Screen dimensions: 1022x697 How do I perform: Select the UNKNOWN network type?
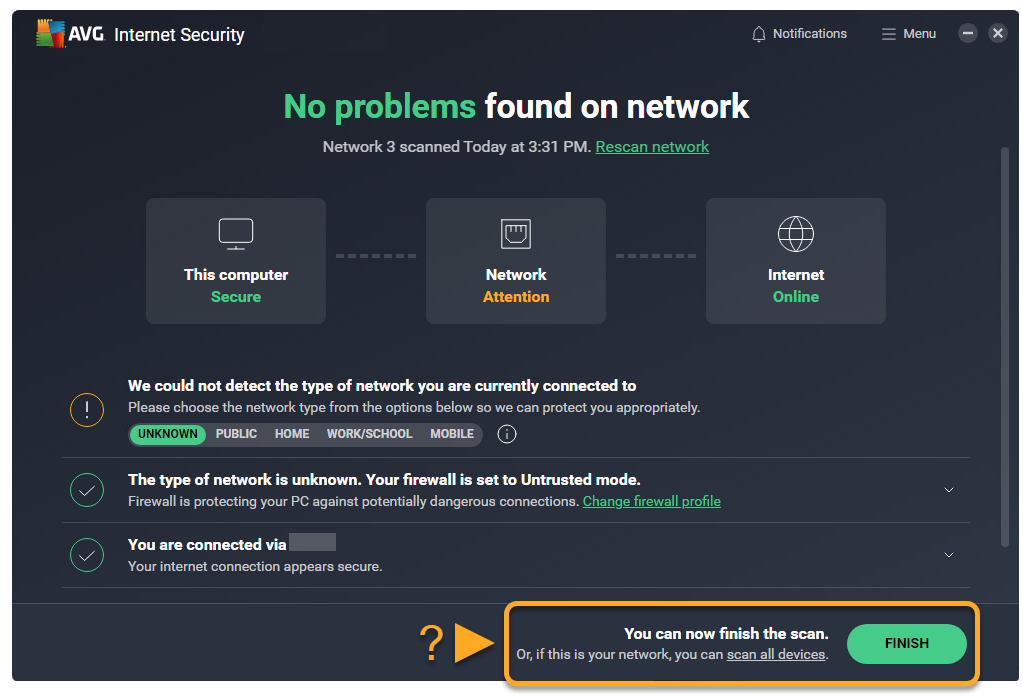tap(168, 434)
